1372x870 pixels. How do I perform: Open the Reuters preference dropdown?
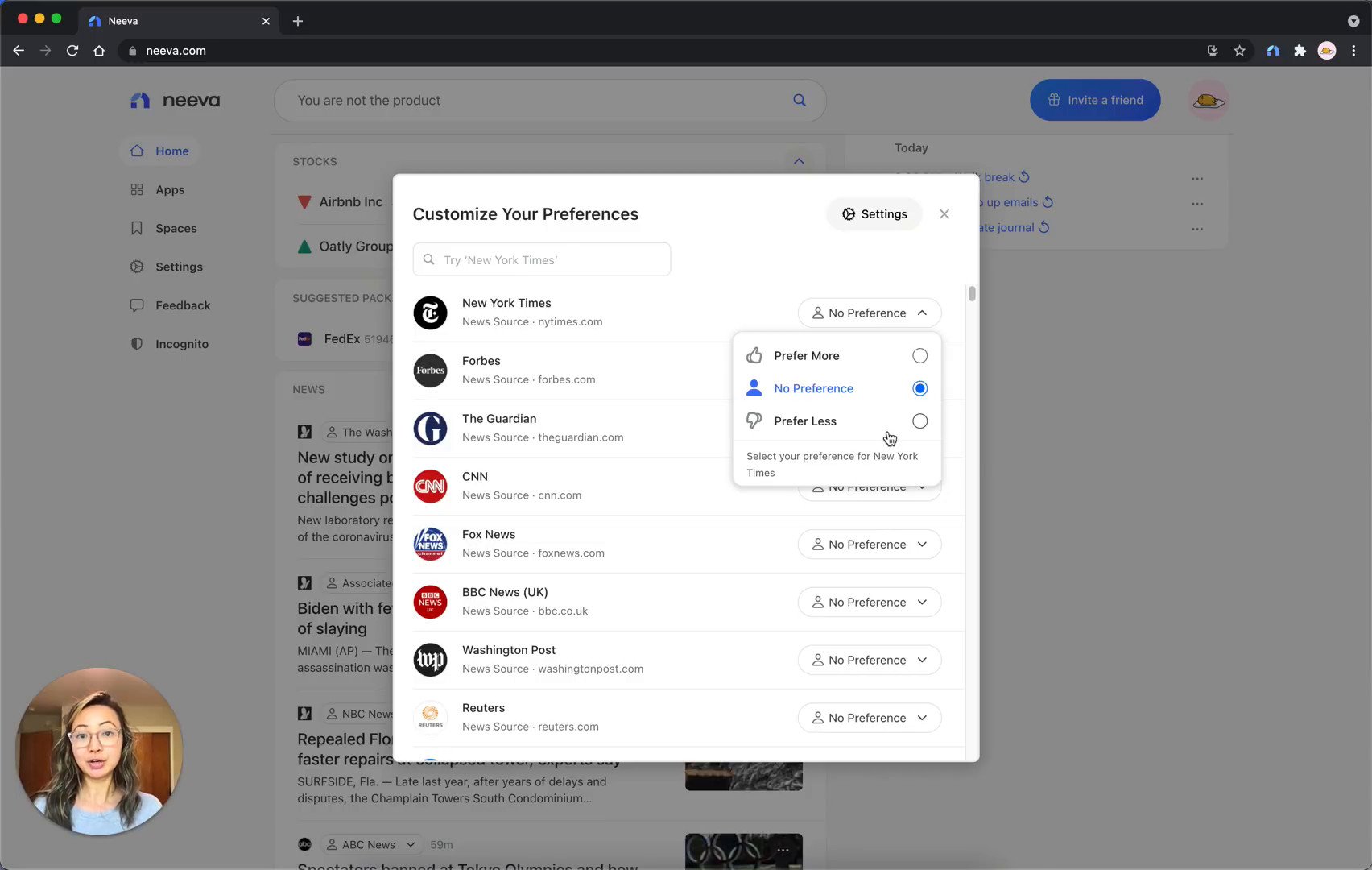click(x=870, y=718)
